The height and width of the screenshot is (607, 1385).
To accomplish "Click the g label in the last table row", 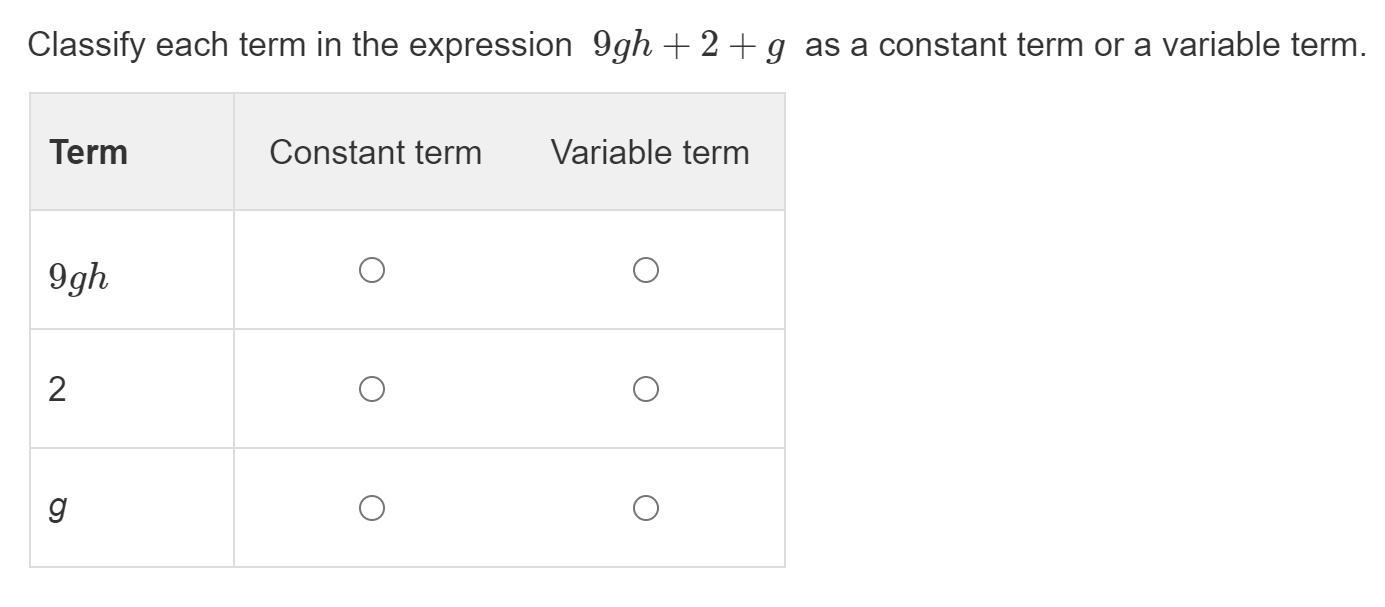I will (58, 509).
